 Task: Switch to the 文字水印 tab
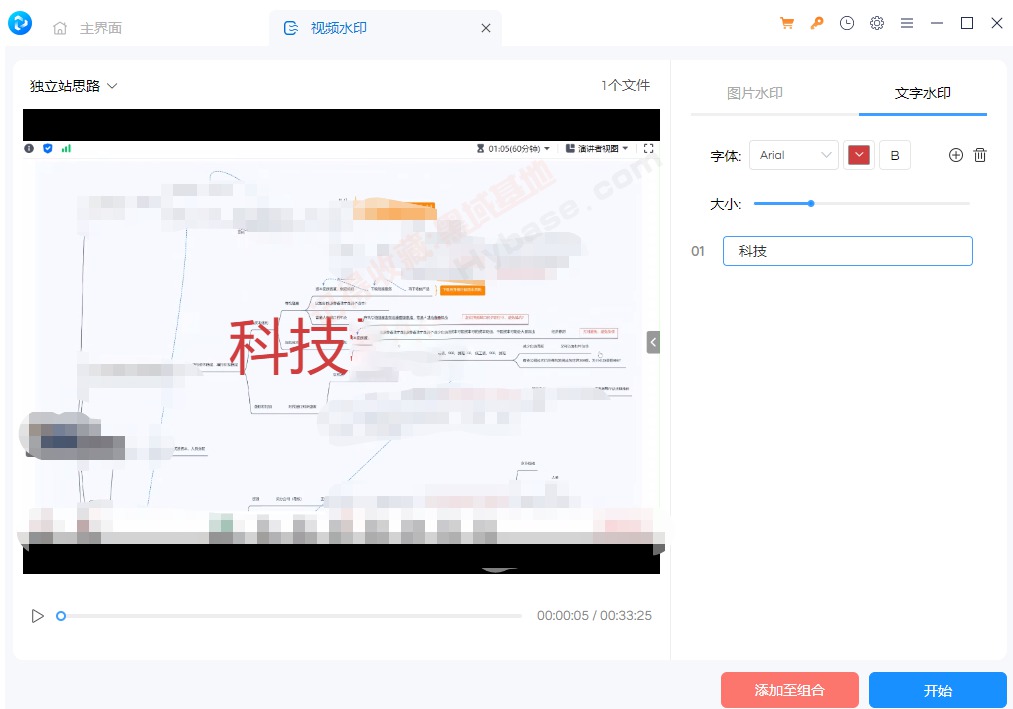(x=923, y=93)
